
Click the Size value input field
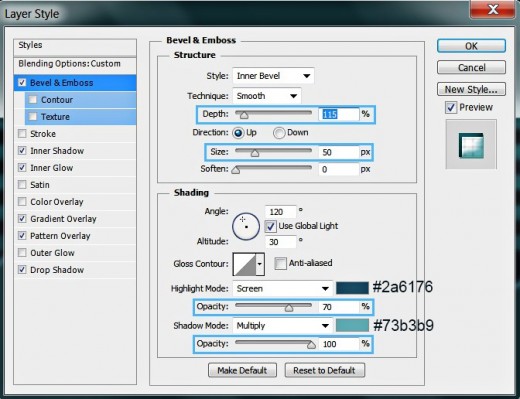click(339, 152)
